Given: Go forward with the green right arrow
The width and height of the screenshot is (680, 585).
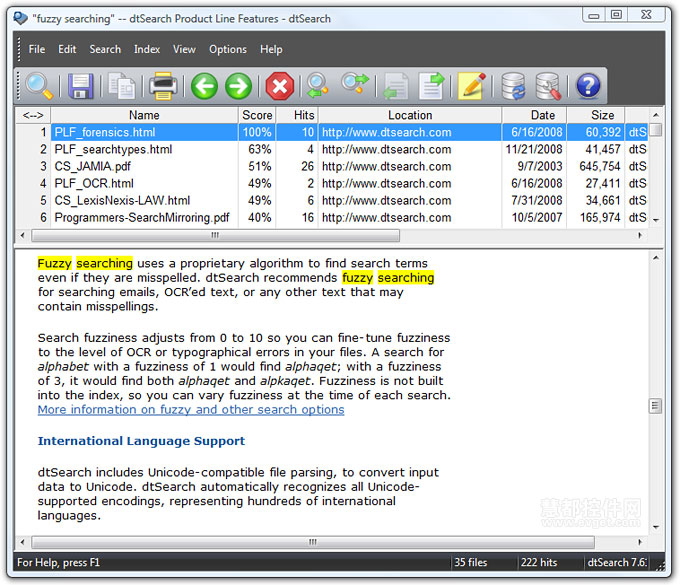Looking at the screenshot, I should [x=239, y=86].
